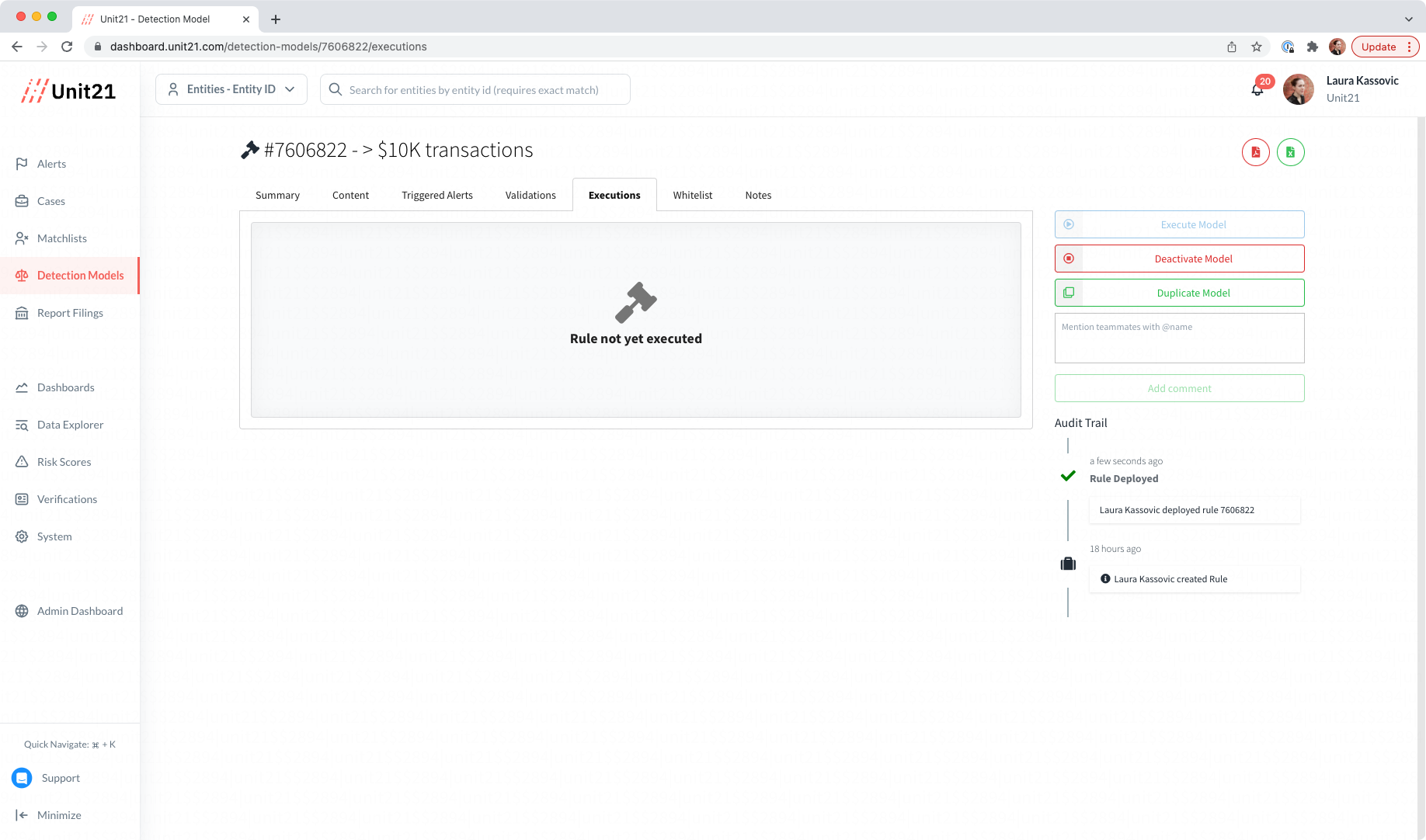The height and width of the screenshot is (840, 1426).
Task: Open browser extensions puzzle icon
Action: pos(1313,47)
